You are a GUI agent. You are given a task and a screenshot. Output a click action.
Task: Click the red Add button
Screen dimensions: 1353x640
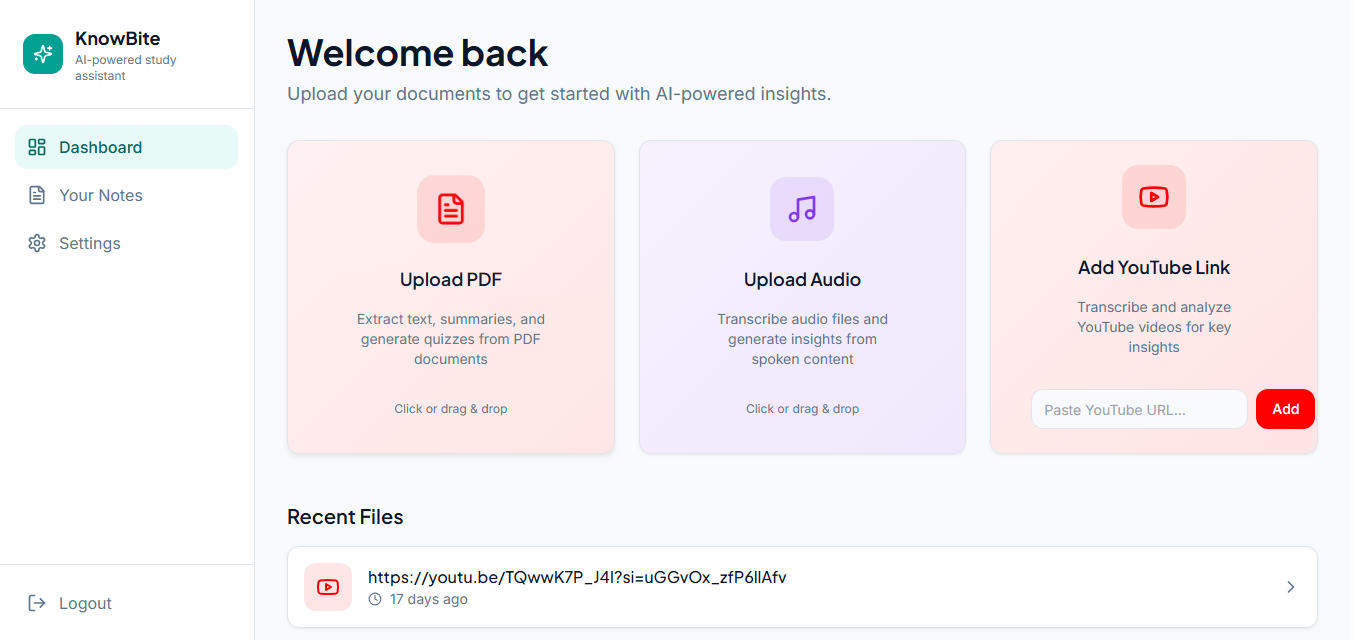[1285, 409]
